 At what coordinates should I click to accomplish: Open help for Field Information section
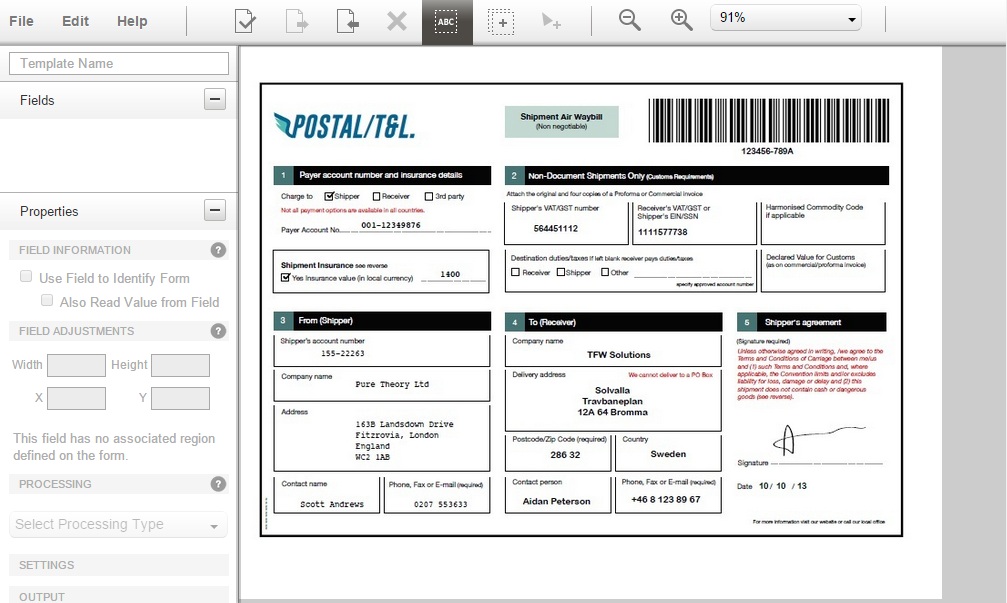(x=218, y=250)
